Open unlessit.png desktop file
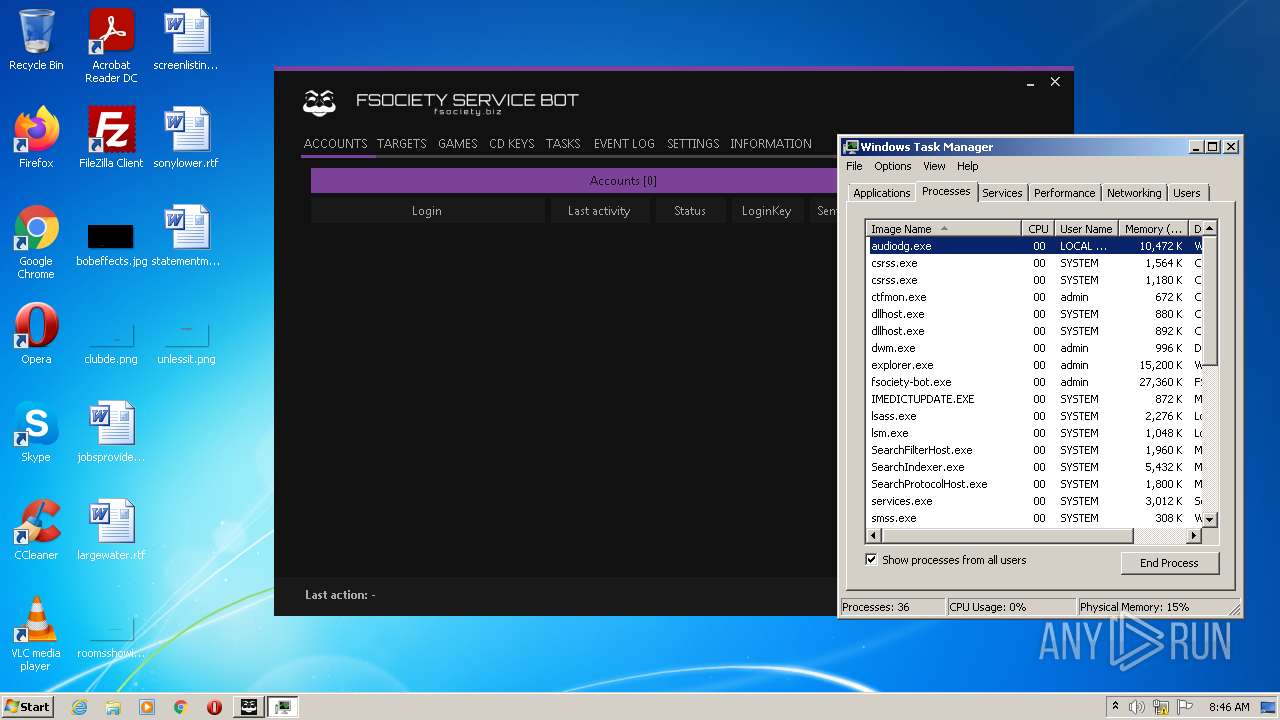This screenshot has height=720, width=1280. tap(186, 342)
